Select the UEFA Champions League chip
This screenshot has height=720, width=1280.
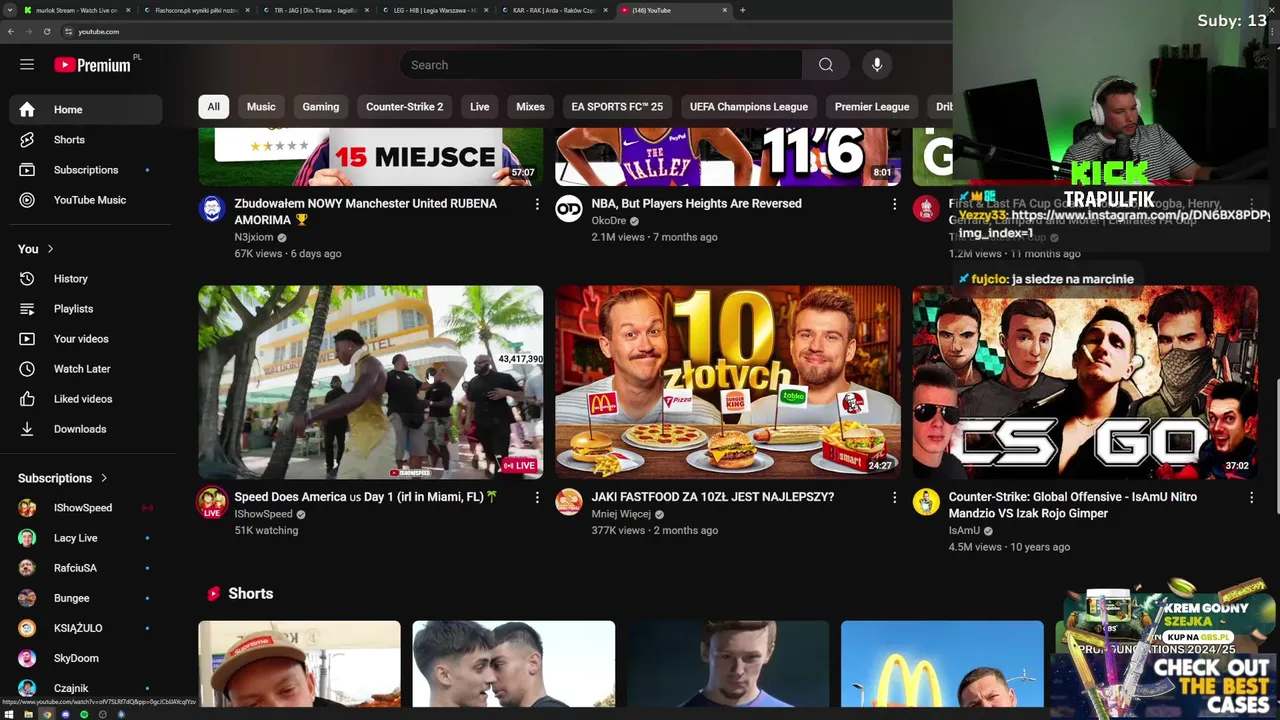pyautogui.click(x=749, y=107)
